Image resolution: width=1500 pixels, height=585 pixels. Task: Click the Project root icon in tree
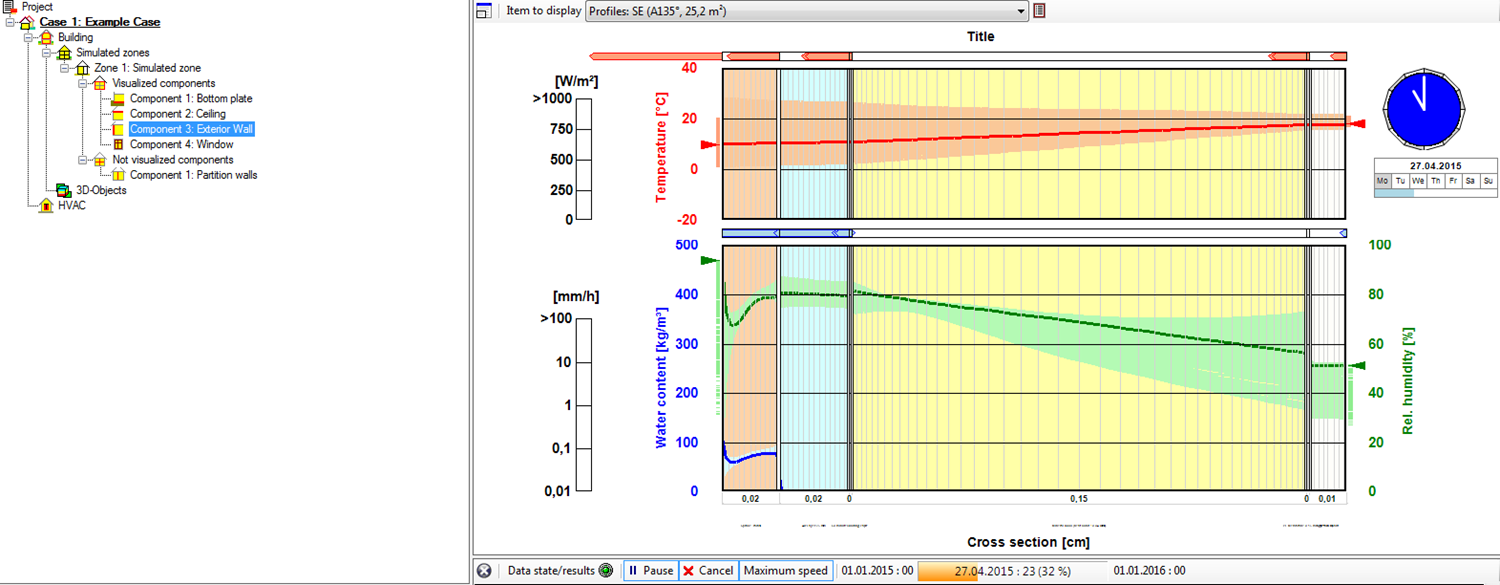pyautogui.click(x=10, y=7)
